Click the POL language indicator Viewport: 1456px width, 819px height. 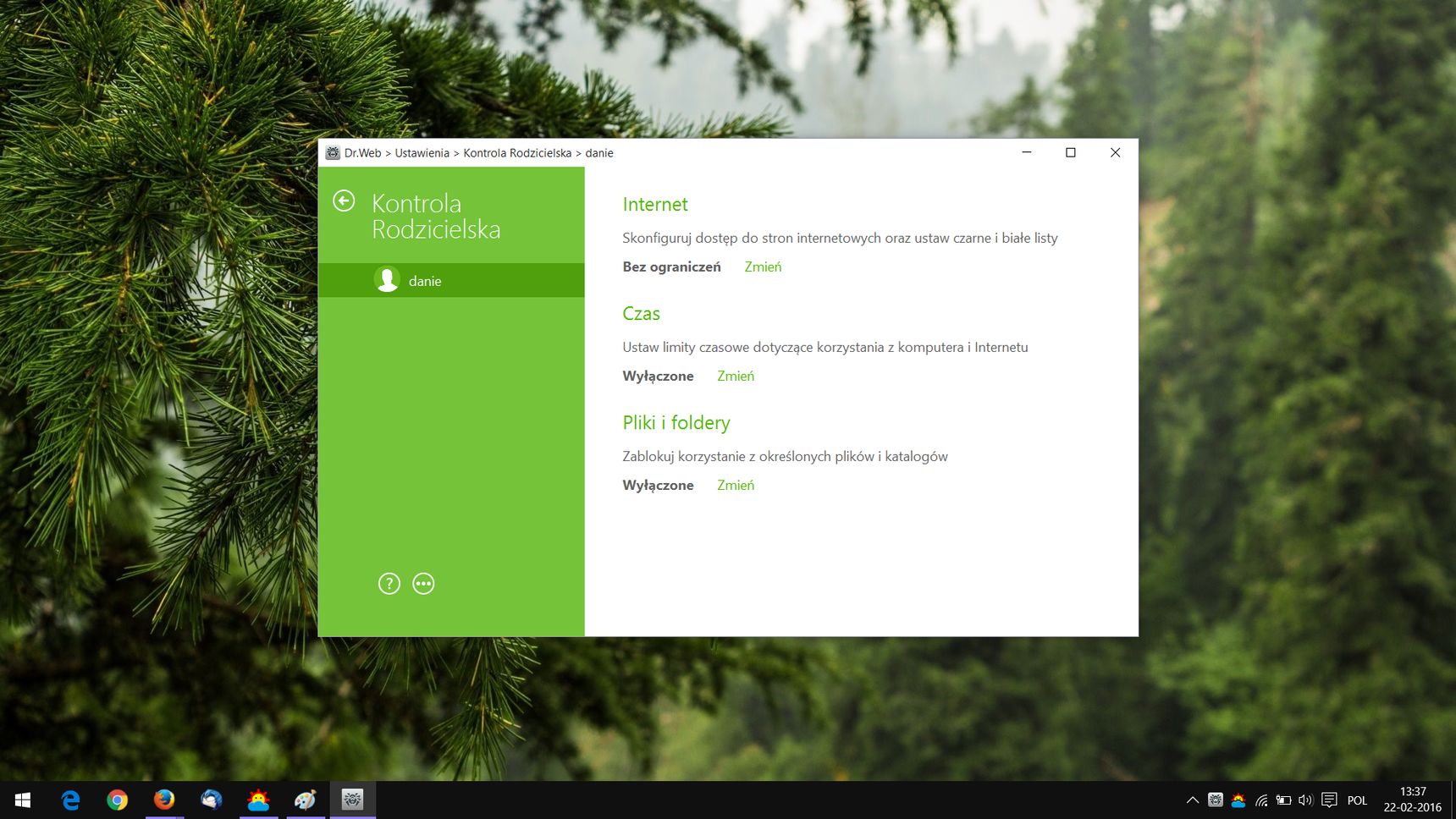tap(1357, 800)
